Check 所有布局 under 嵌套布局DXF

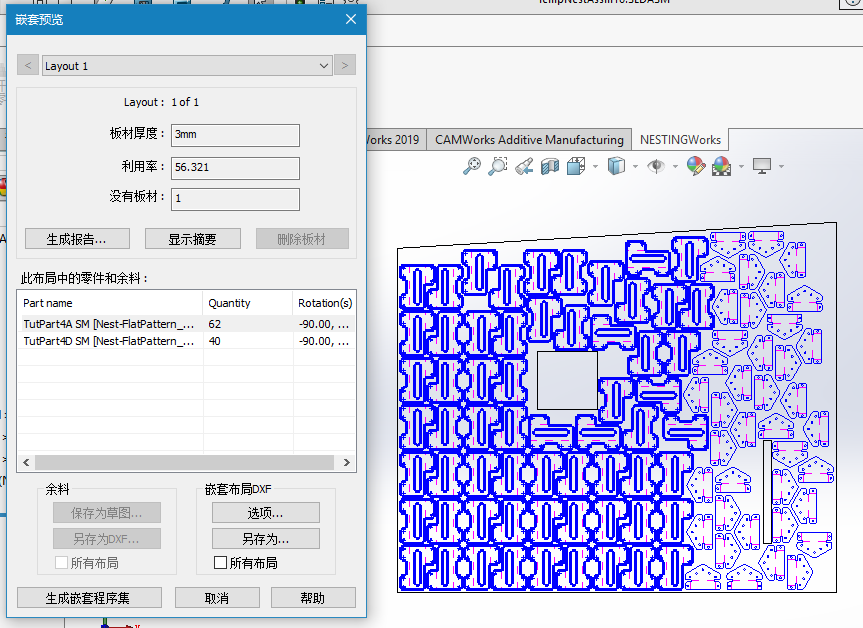coord(220,563)
